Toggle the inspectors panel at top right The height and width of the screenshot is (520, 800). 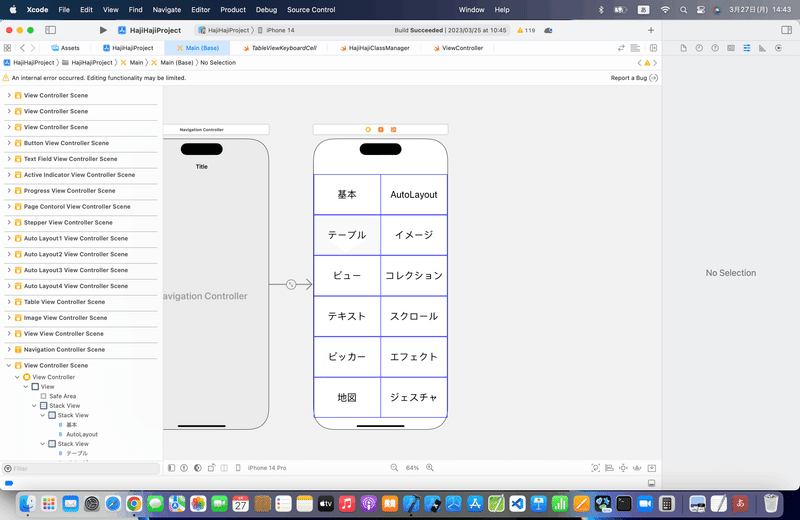point(786,30)
